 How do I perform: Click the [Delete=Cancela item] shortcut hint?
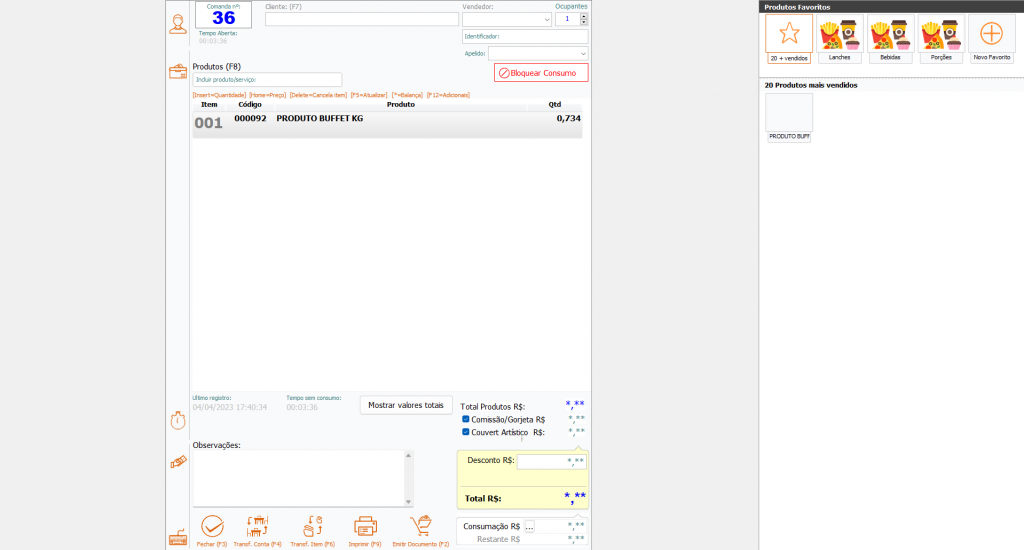(318, 95)
